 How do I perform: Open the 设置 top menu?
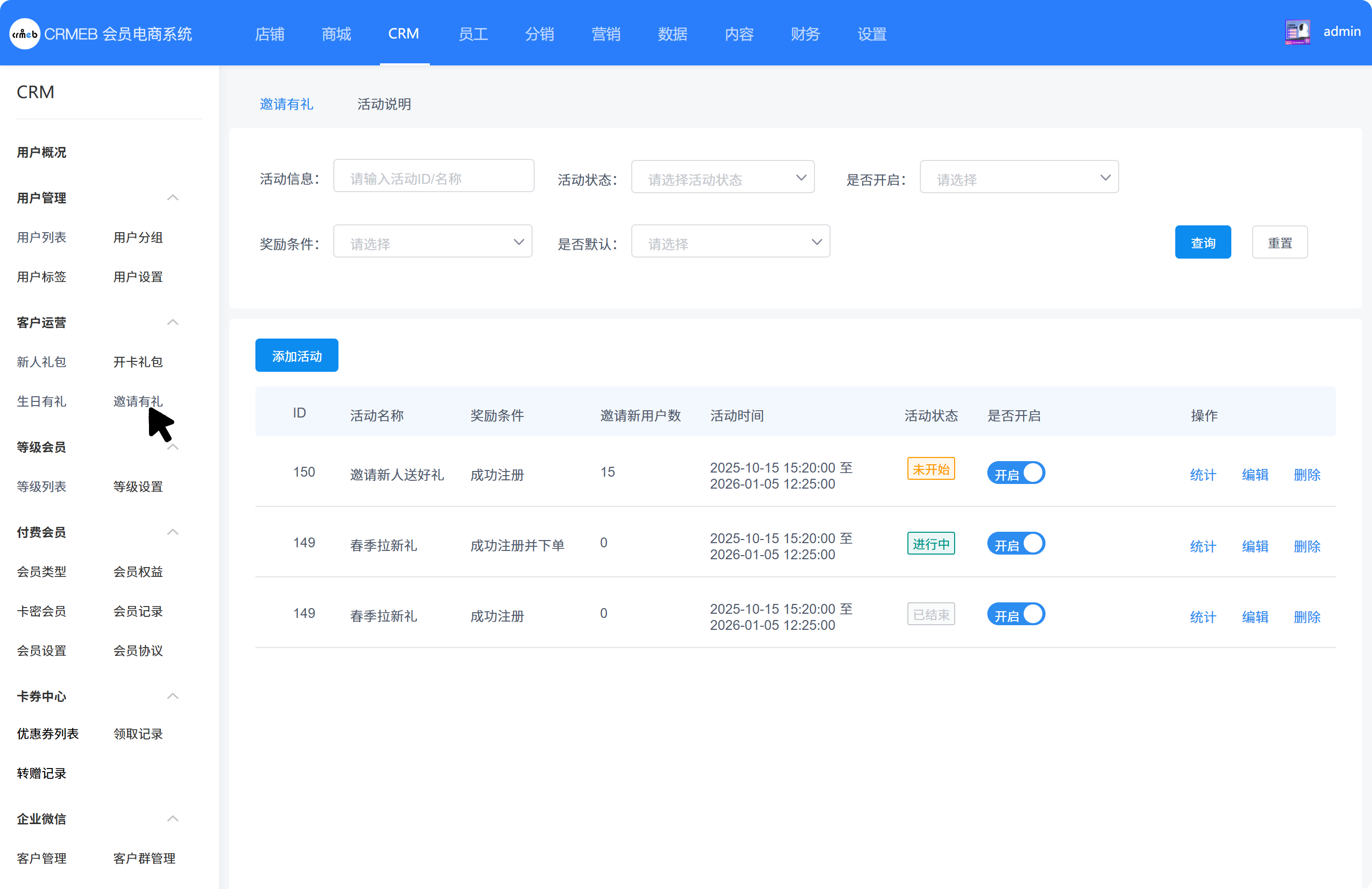tap(872, 34)
